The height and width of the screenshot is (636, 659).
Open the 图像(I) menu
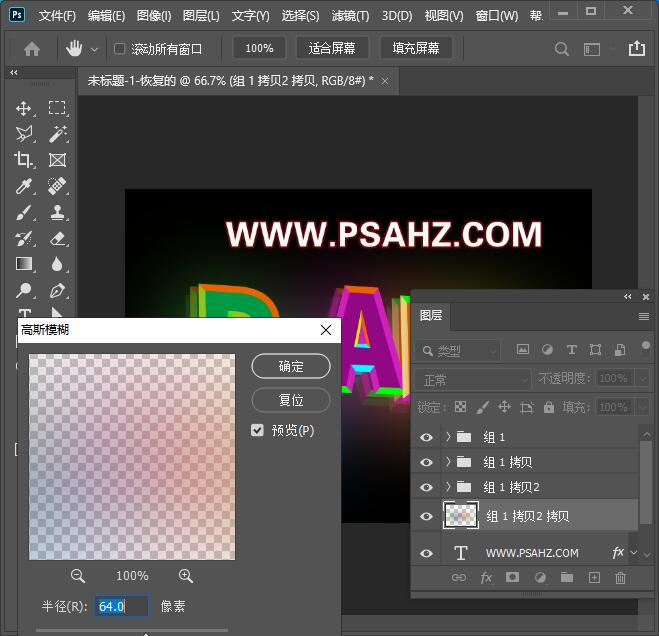154,16
